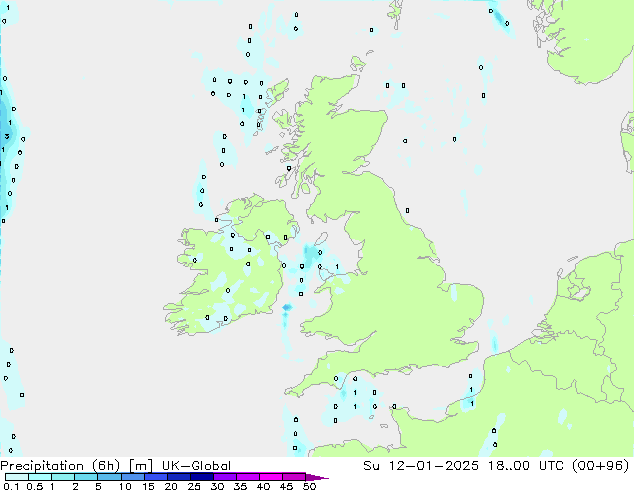Click the 25–30 navy legend swatch
This screenshot has height=490, width=634.
click(x=201, y=477)
